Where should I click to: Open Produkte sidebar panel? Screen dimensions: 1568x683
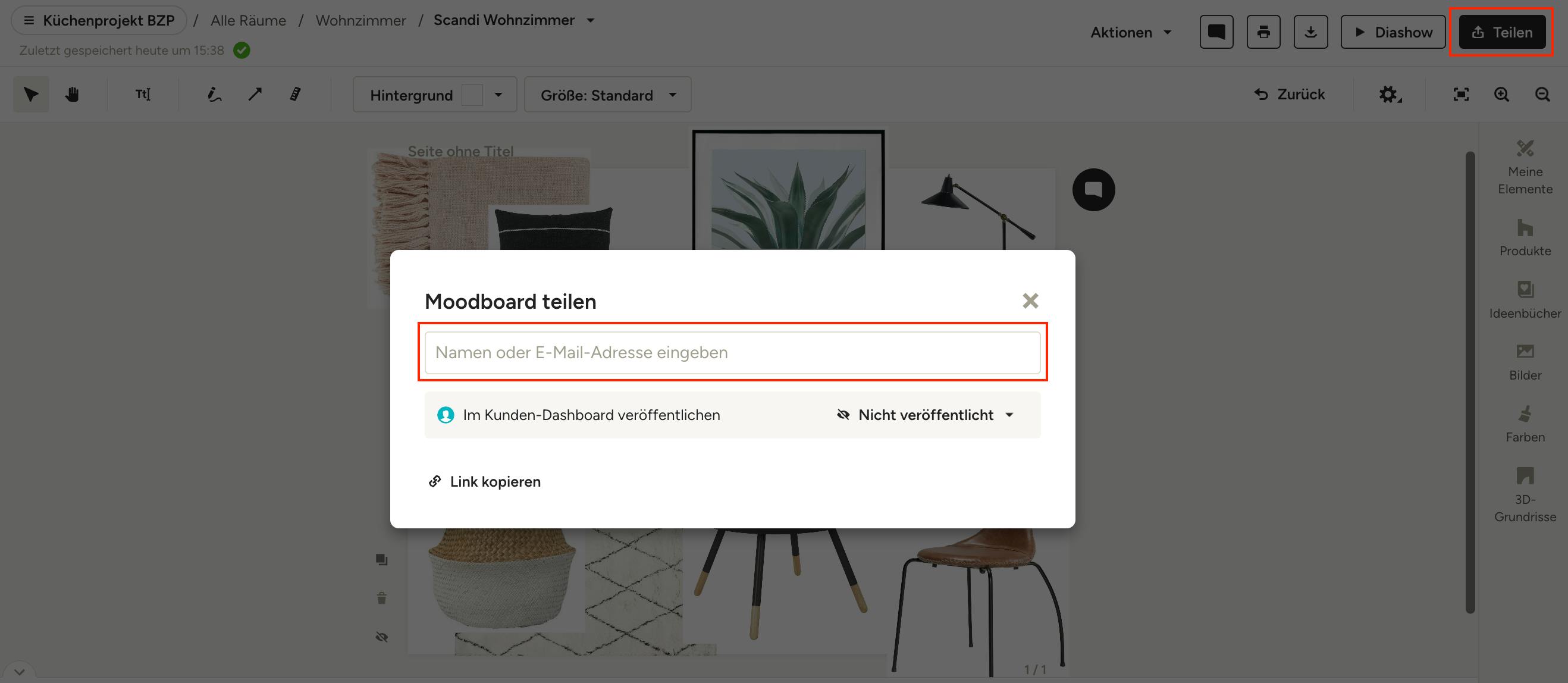click(x=1525, y=238)
